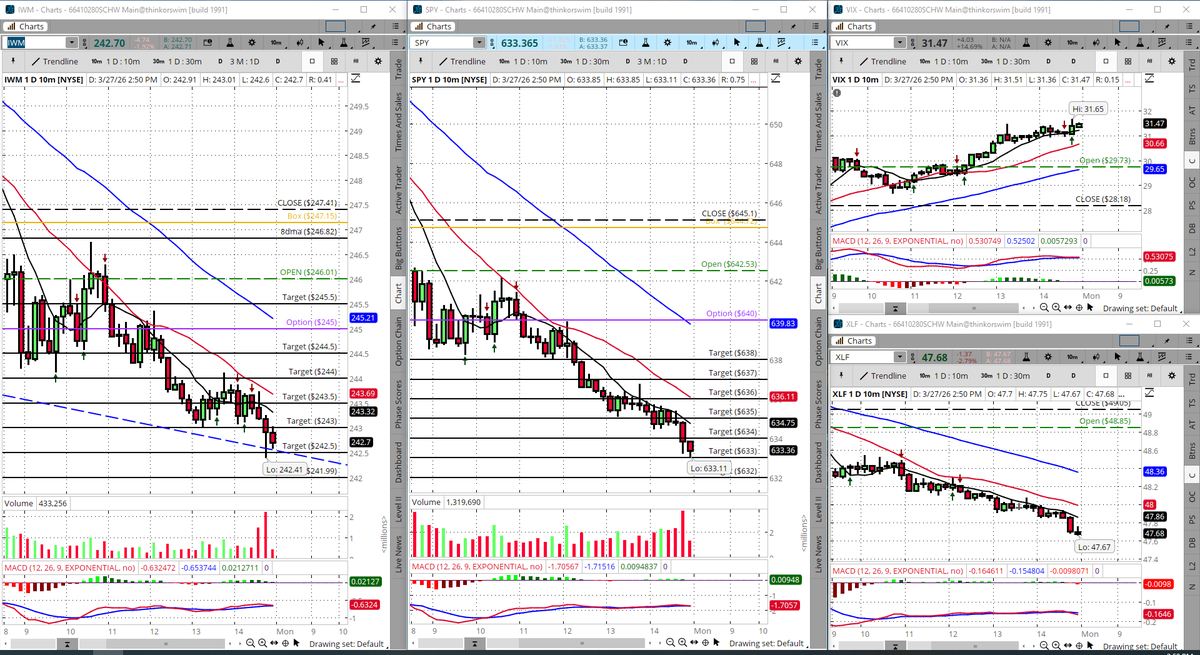Open the 10m aggregation selector in SPY toolbar

pyautogui.click(x=691, y=43)
